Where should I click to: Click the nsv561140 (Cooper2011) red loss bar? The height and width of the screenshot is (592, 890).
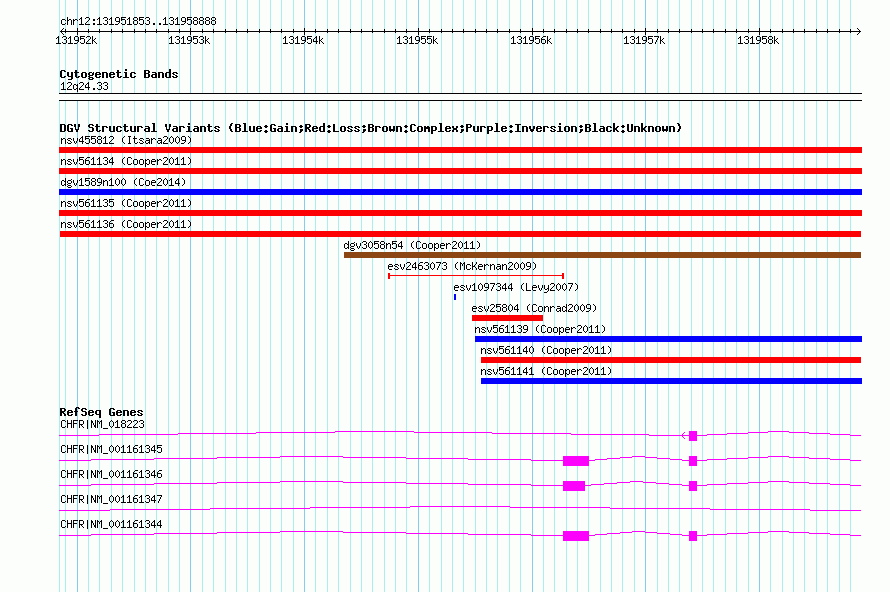[x=671, y=360]
